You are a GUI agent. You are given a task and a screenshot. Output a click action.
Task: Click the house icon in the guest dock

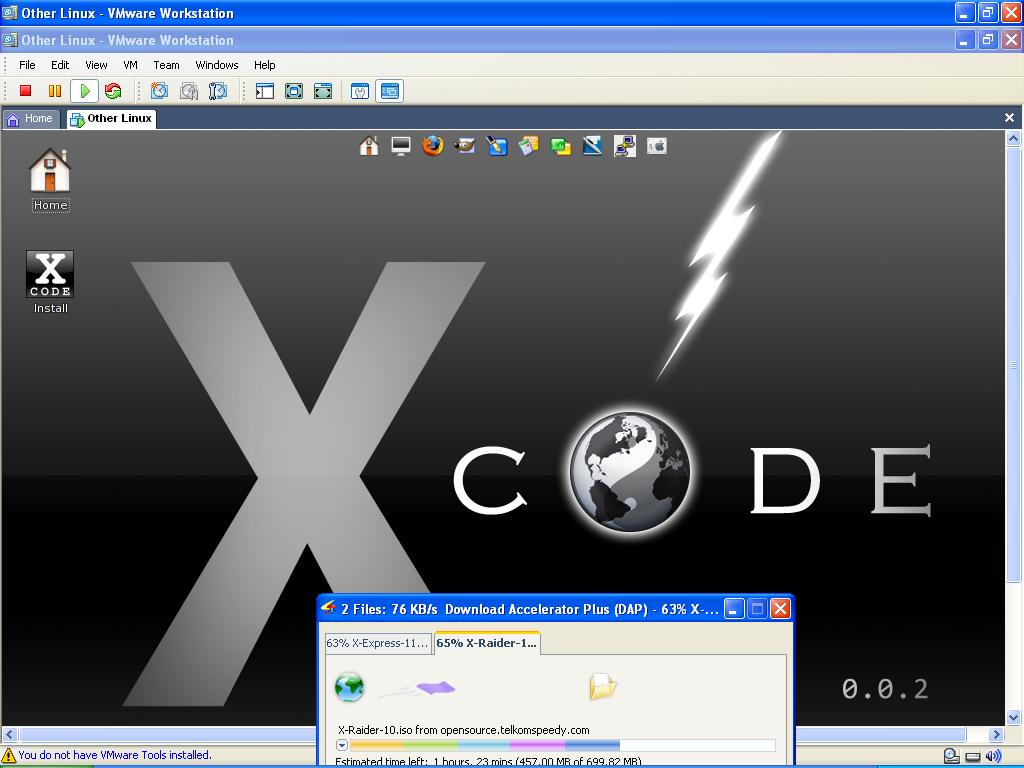pos(369,146)
